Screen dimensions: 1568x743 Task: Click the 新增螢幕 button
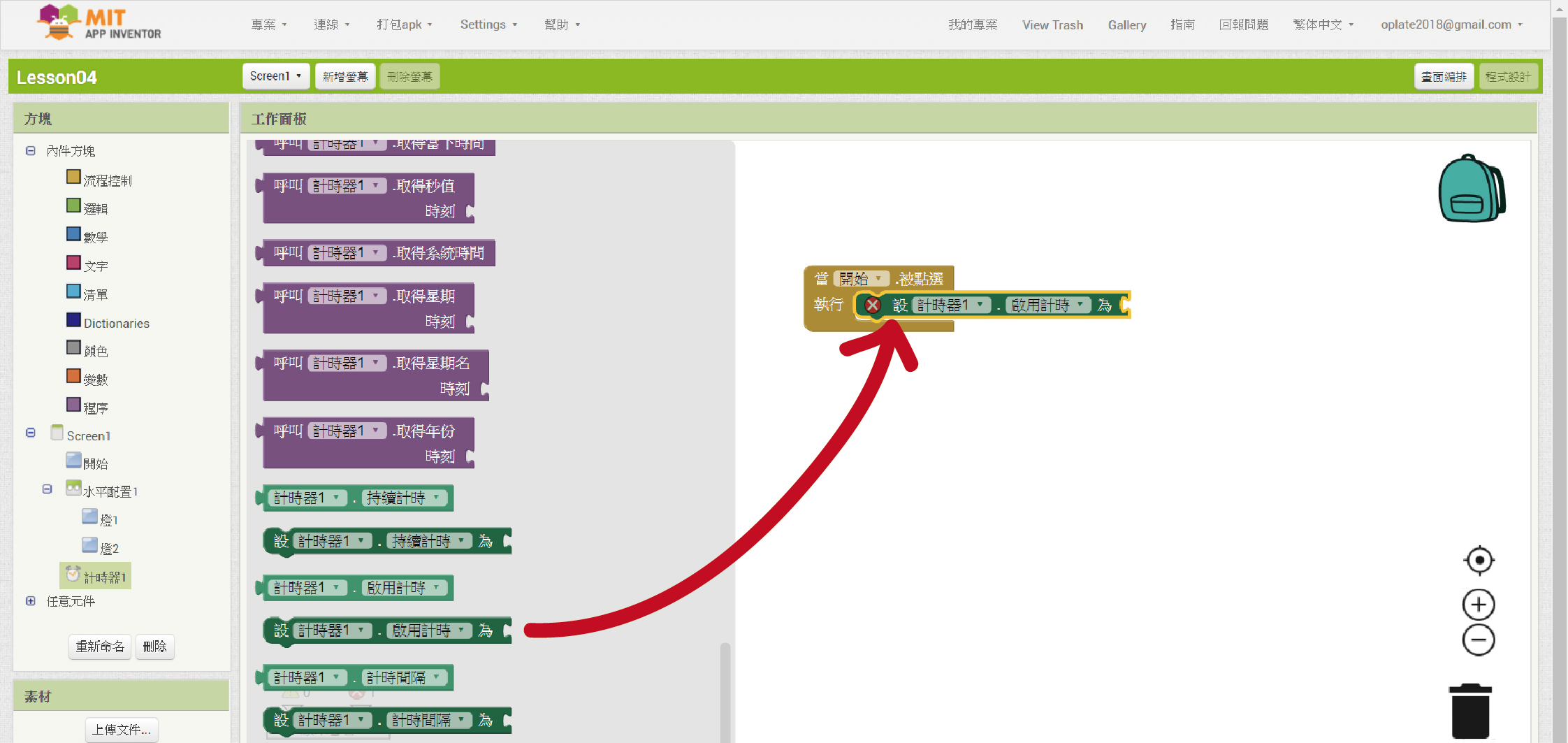pos(345,76)
